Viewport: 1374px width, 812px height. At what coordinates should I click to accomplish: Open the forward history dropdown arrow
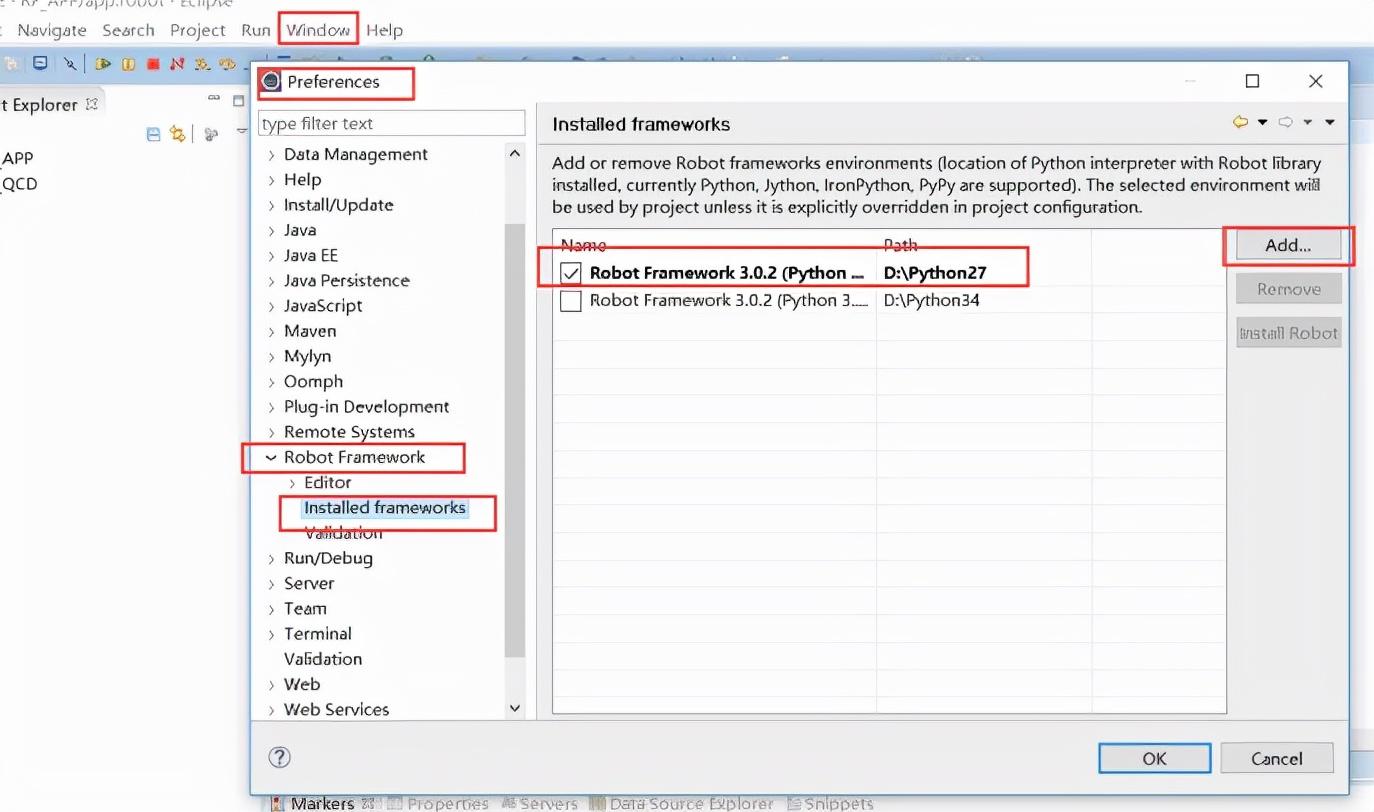click(1308, 123)
